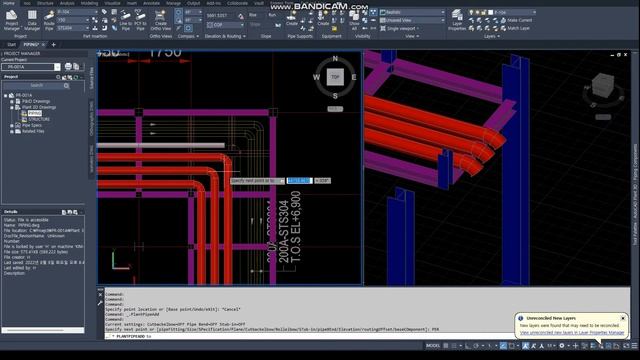Open the Current Project dropdown
This screenshot has height=360, width=640.
click(x=57, y=67)
